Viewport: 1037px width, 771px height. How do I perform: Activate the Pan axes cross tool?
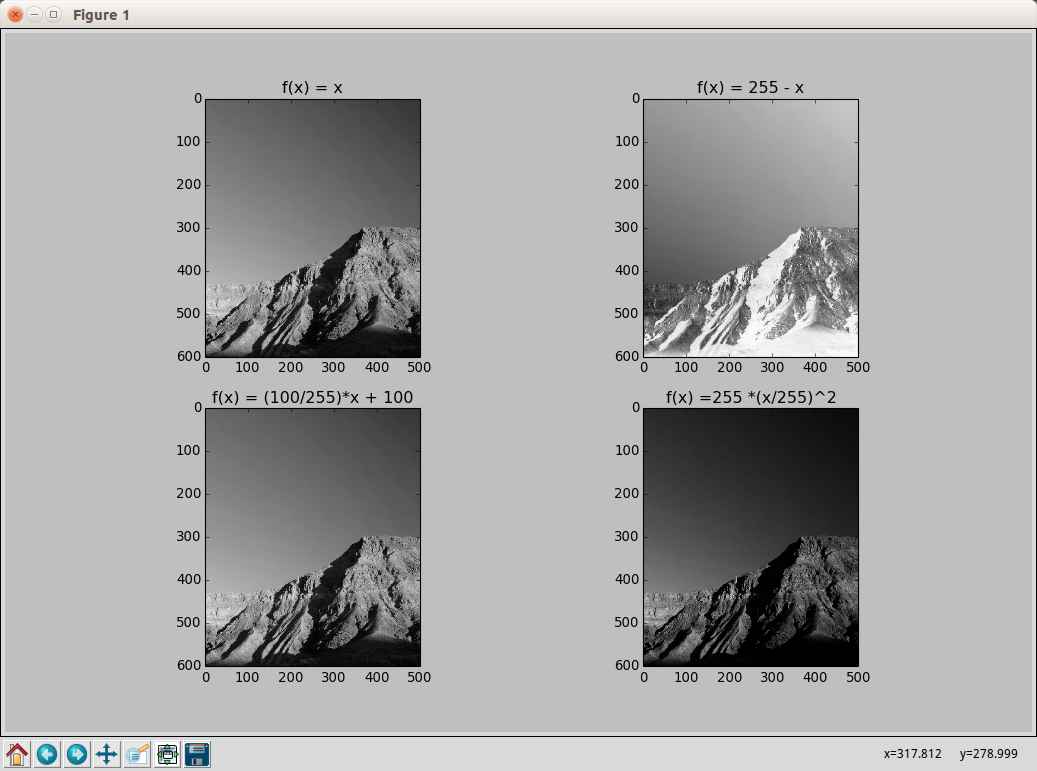[106, 754]
